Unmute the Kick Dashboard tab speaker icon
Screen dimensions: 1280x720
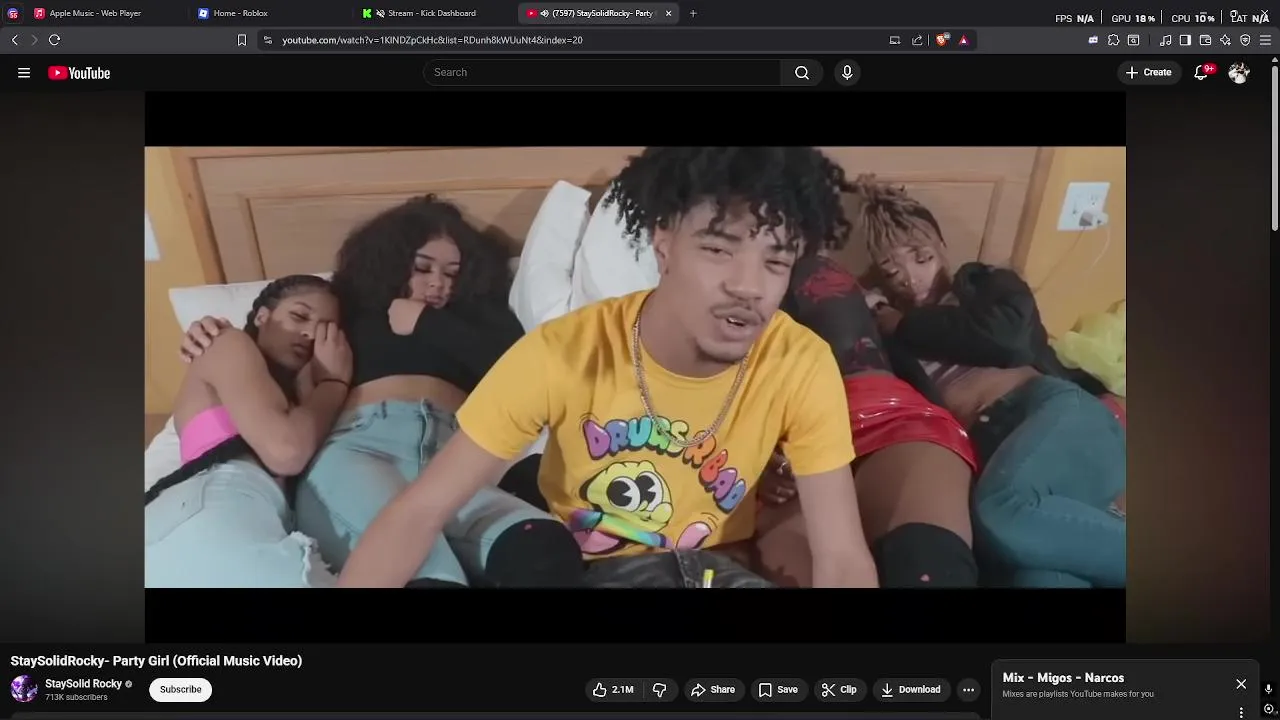[380, 13]
